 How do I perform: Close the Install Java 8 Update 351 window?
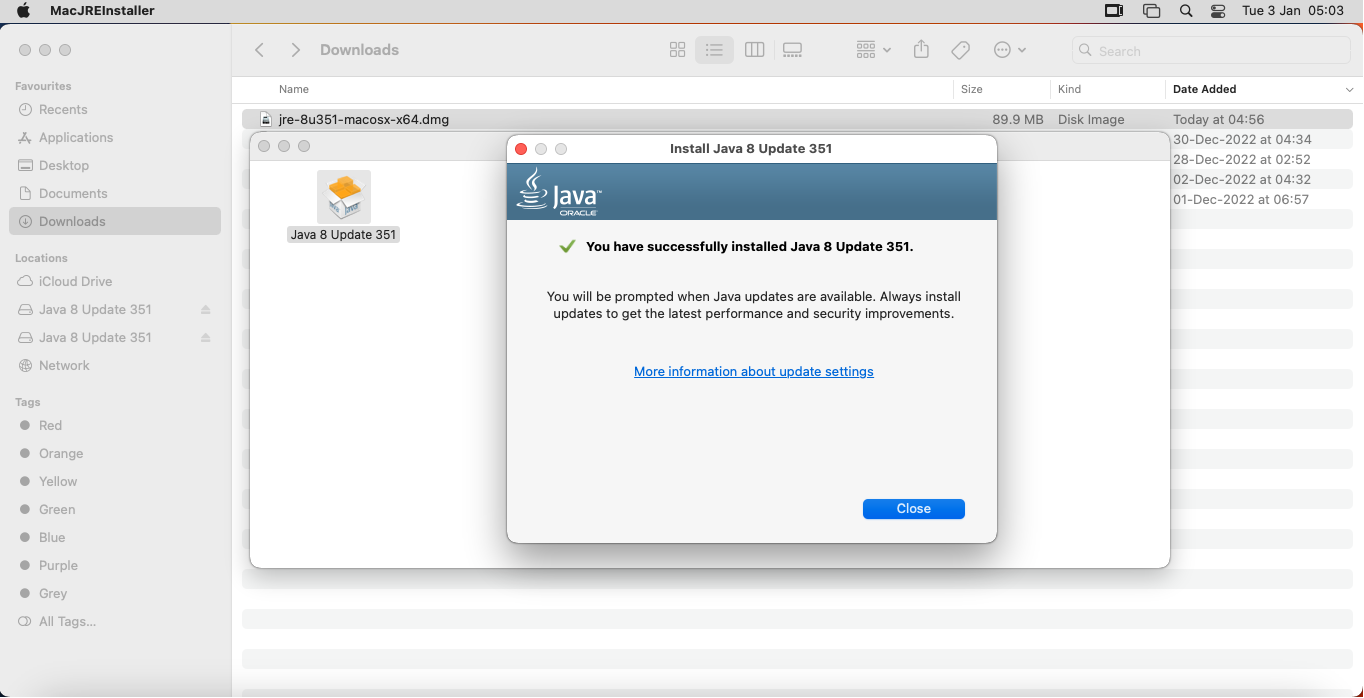point(521,149)
